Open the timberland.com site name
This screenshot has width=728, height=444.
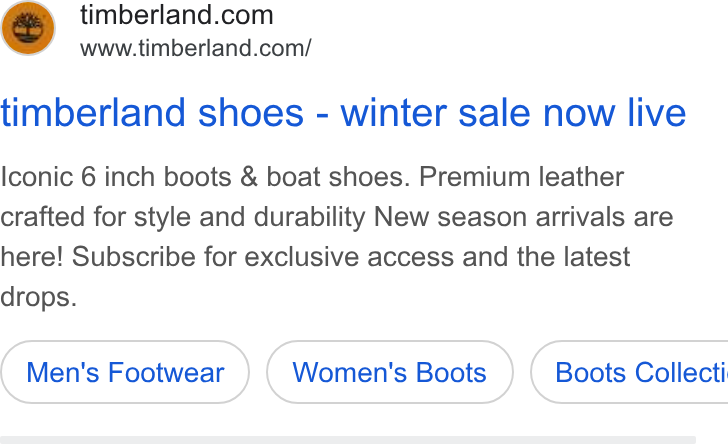pos(176,15)
